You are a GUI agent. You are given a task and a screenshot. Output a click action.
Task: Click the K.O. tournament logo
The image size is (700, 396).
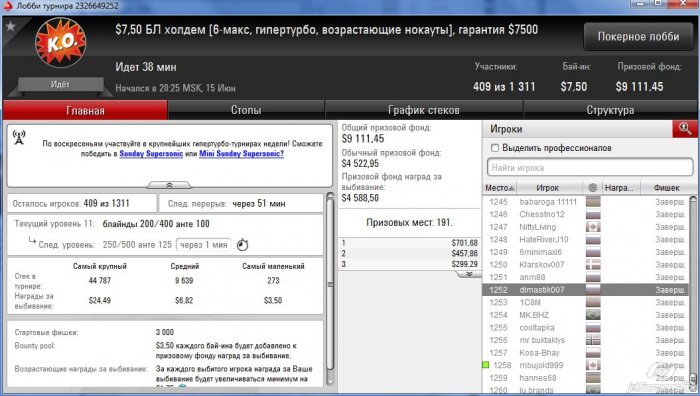click(61, 42)
